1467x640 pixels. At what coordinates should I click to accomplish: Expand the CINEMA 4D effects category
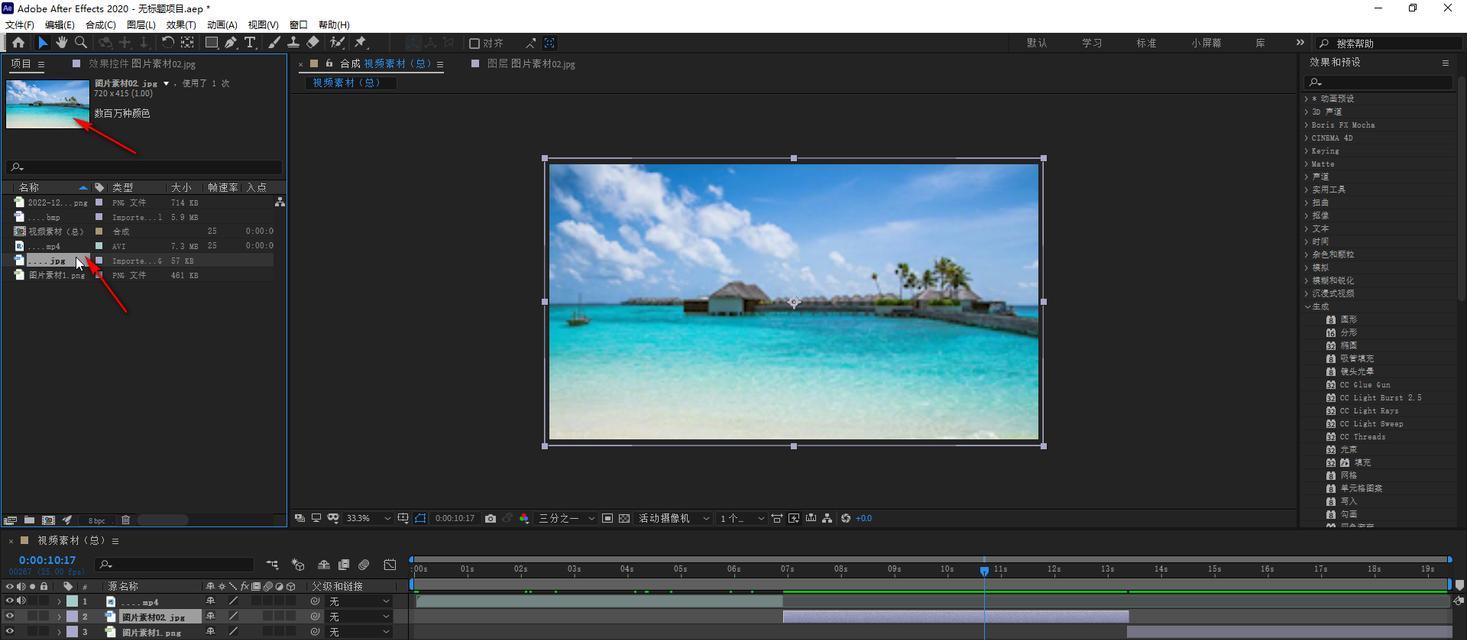1306,138
